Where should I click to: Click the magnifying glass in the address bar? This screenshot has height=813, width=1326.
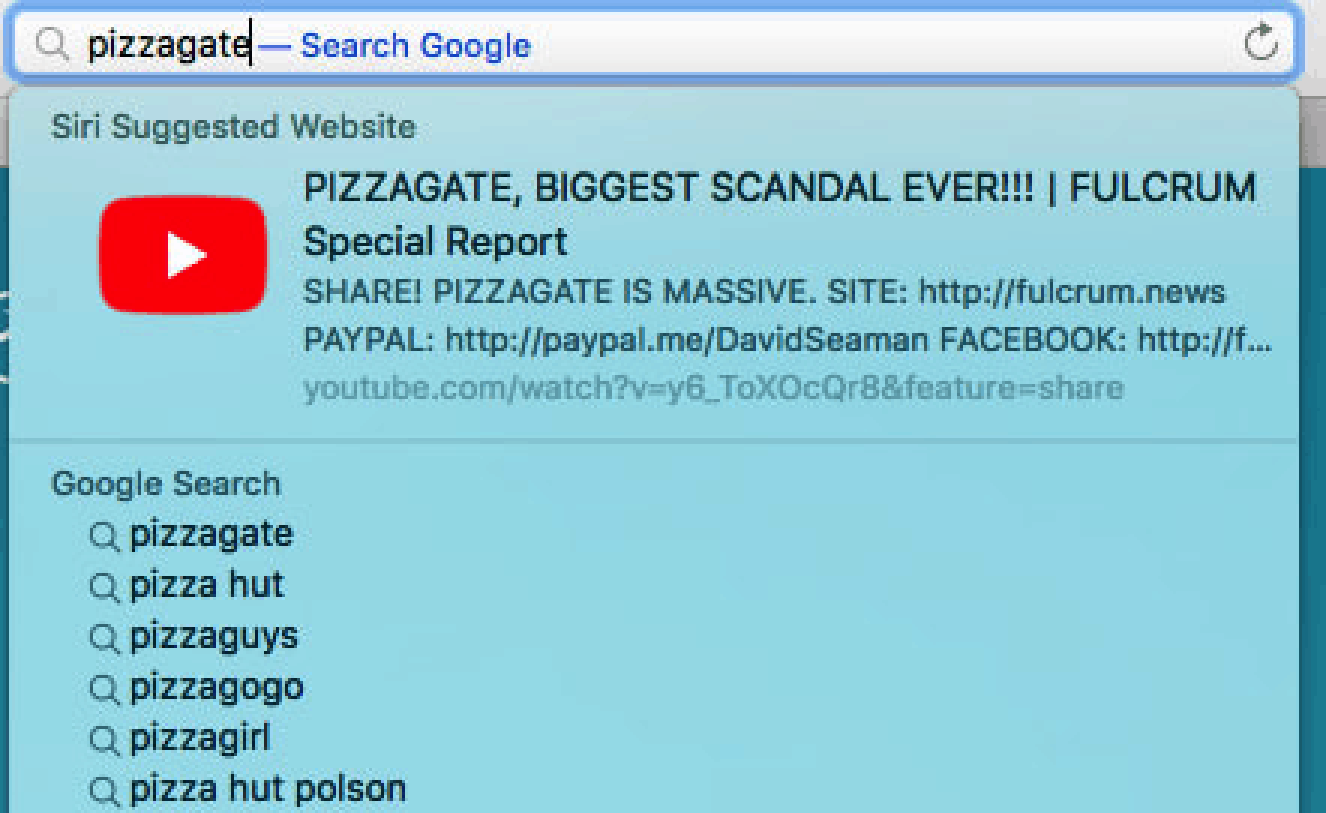click(52, 44)
